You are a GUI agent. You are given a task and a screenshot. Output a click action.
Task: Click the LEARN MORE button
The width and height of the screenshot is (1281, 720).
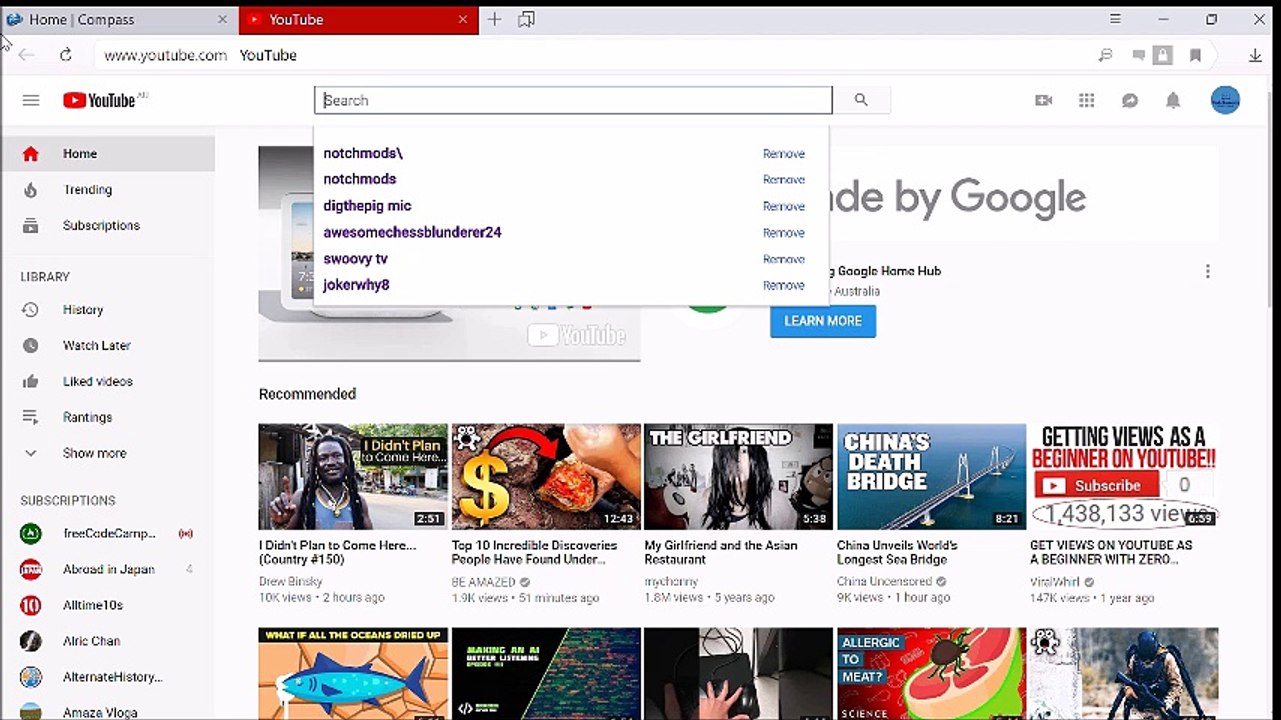coord(823,321)
